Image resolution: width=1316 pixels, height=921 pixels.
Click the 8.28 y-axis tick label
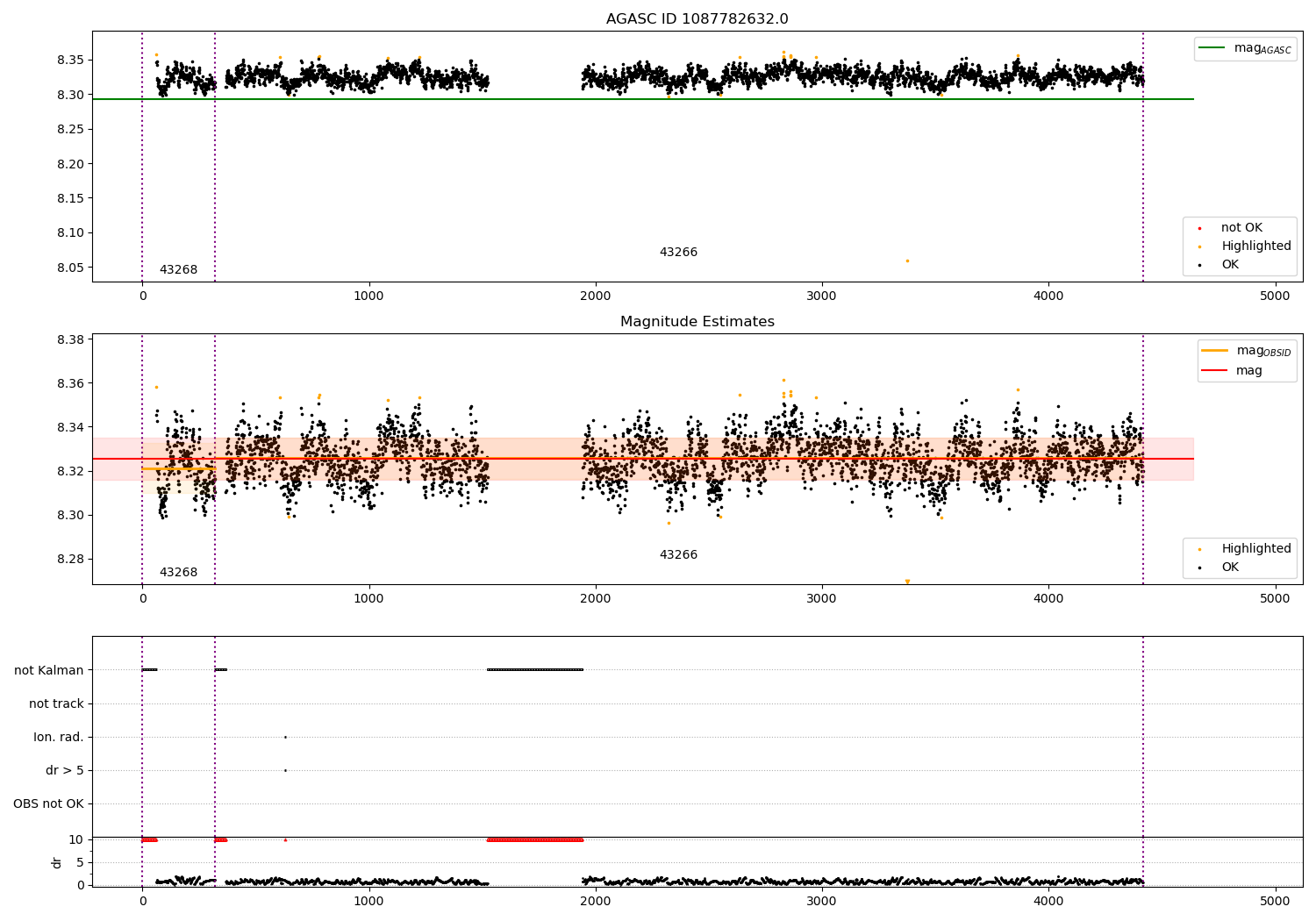71,560
